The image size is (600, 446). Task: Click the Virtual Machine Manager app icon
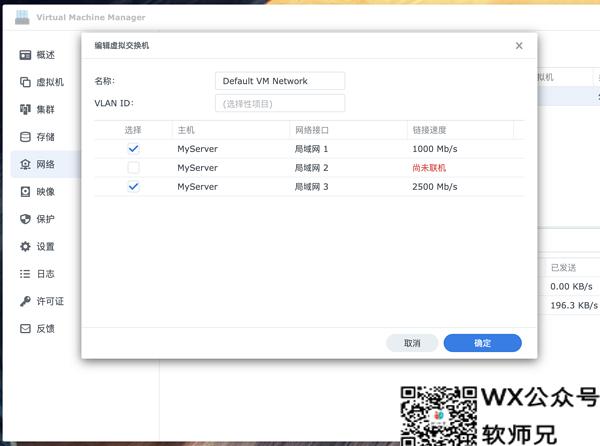pos(22,16)
